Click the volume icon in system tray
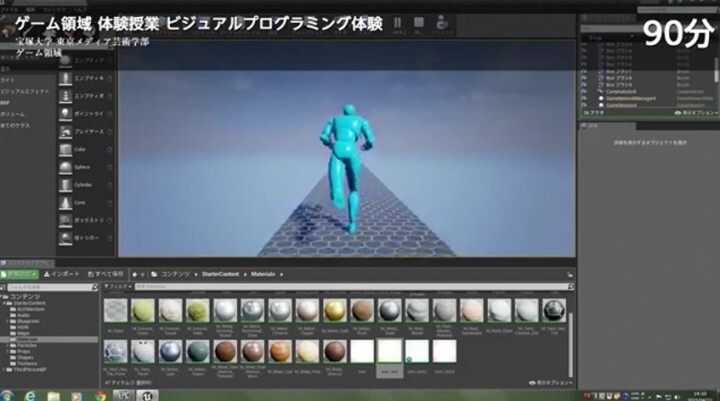 pyautogui.click(x=677, y=397)
